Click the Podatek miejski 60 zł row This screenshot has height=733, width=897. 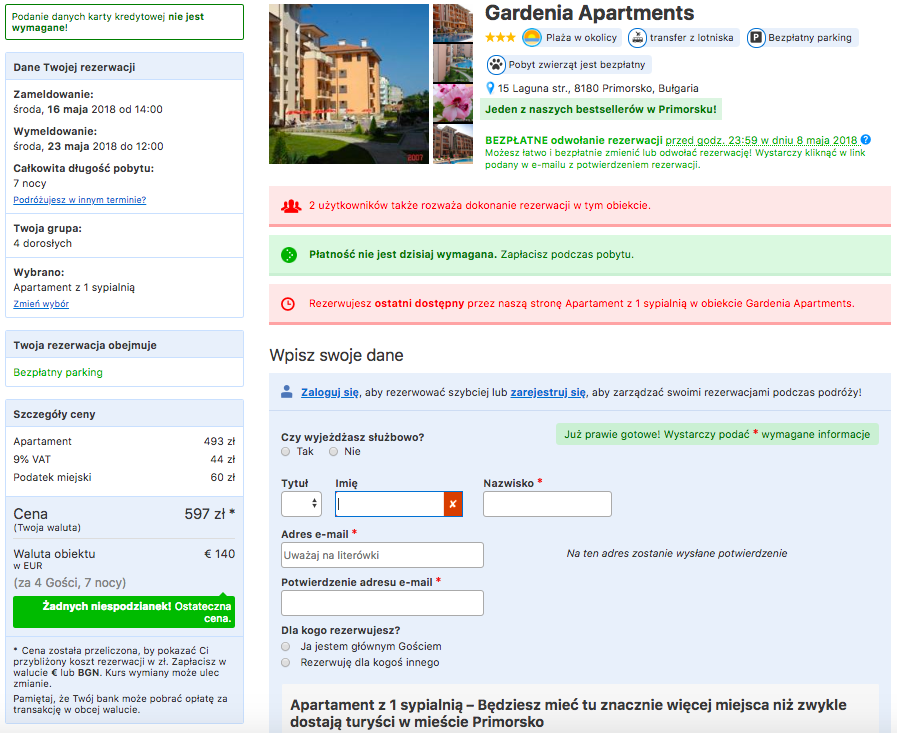click(124, 477)
